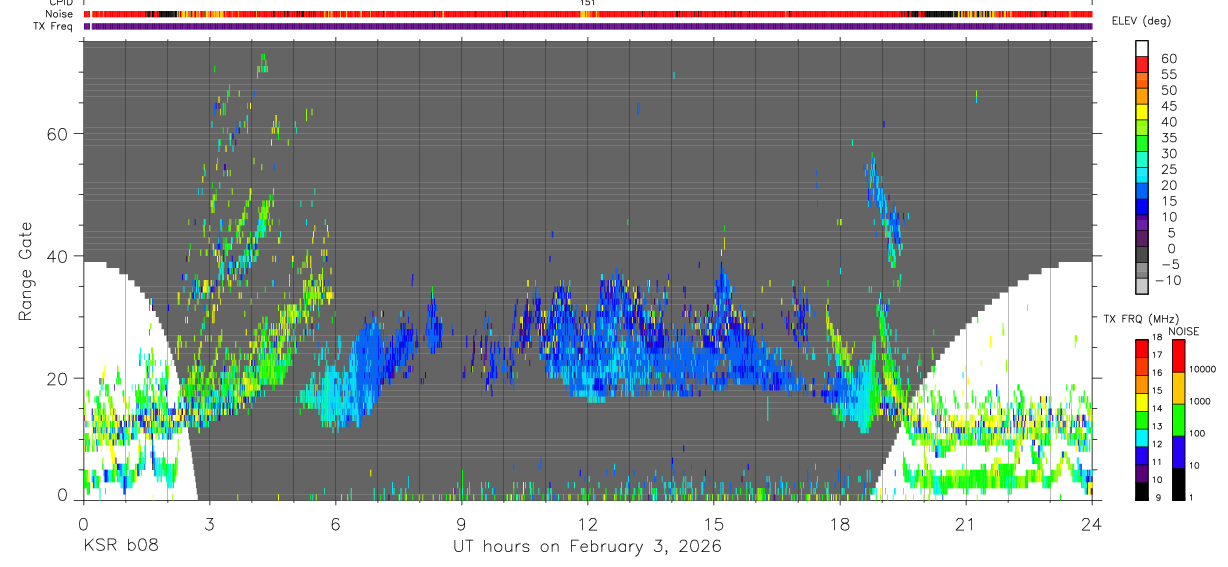Click the TX FRQ legend label '16'
The image size is (1228, 567).
(1157, 373)
